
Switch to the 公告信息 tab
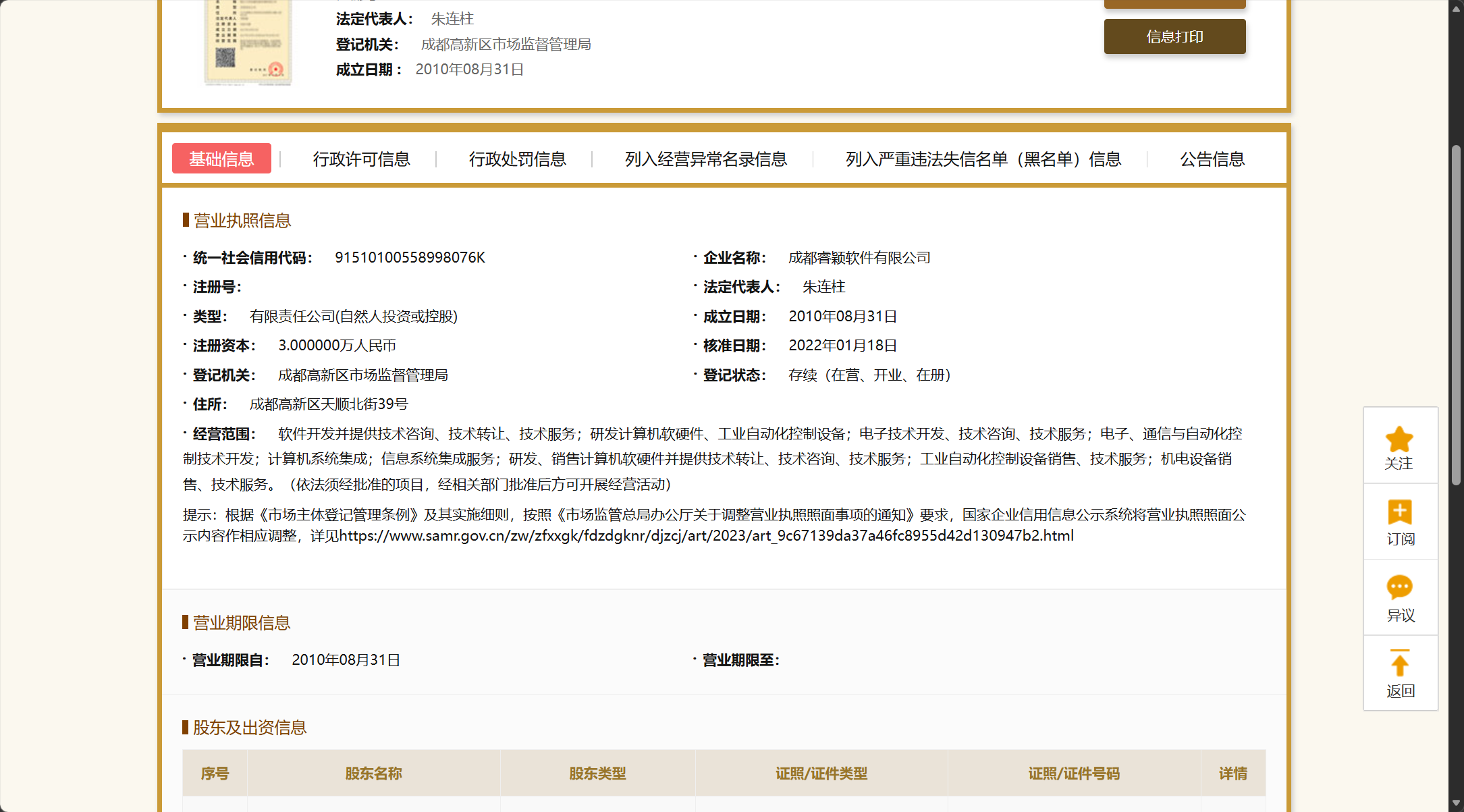pyautogui.click(x=1212, y=159)
